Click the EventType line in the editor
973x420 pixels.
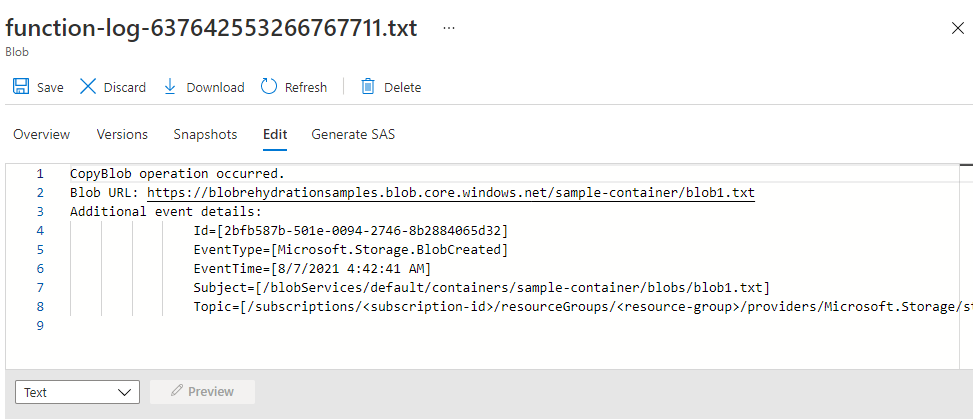tap(350, 250)
